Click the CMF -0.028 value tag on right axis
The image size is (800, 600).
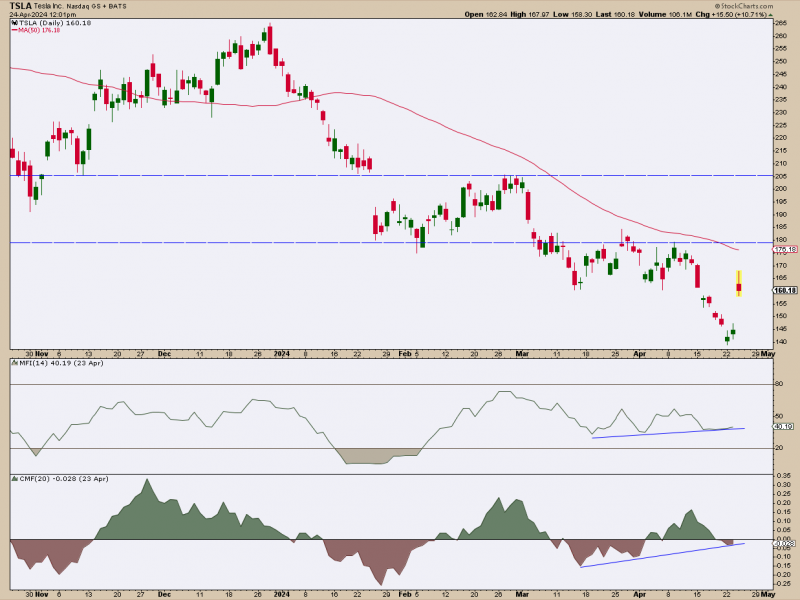[x=785, y=544]
